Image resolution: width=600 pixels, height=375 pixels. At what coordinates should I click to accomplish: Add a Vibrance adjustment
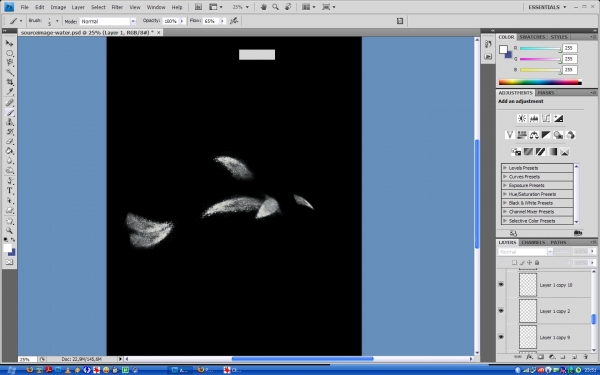[509, 135]
